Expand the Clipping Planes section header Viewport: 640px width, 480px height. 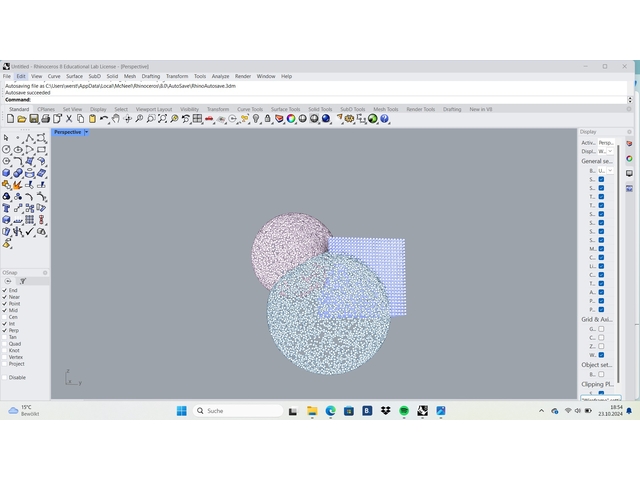597,384
